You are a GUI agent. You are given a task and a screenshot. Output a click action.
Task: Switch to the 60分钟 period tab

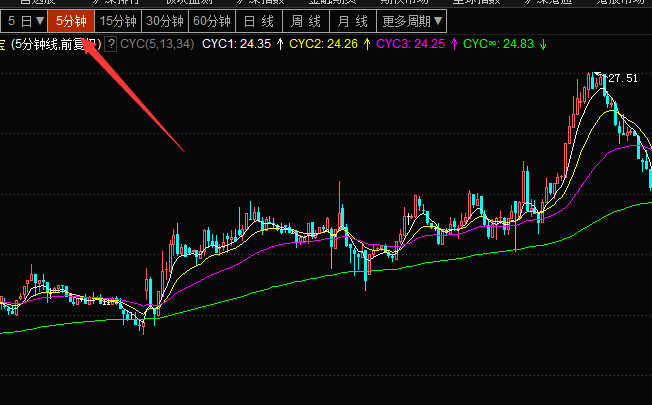(212, 21)
